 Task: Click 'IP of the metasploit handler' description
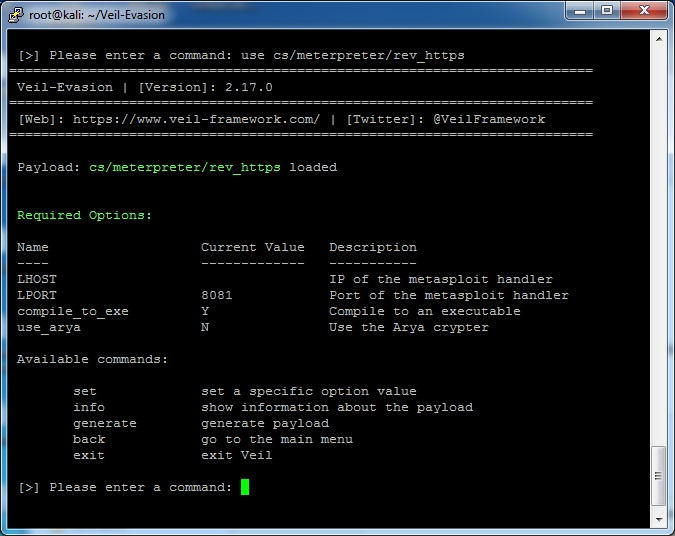(x=441, y=279)
